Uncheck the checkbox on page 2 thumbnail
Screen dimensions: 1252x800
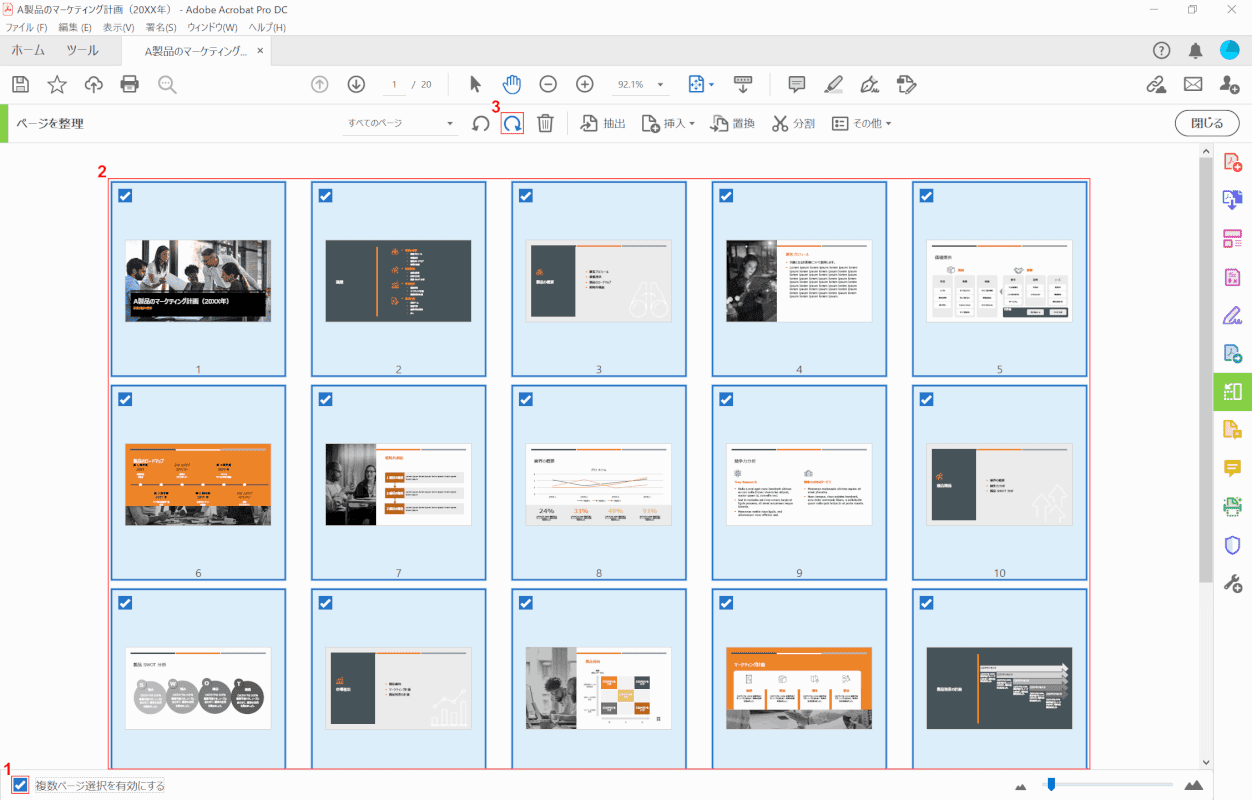325,196
